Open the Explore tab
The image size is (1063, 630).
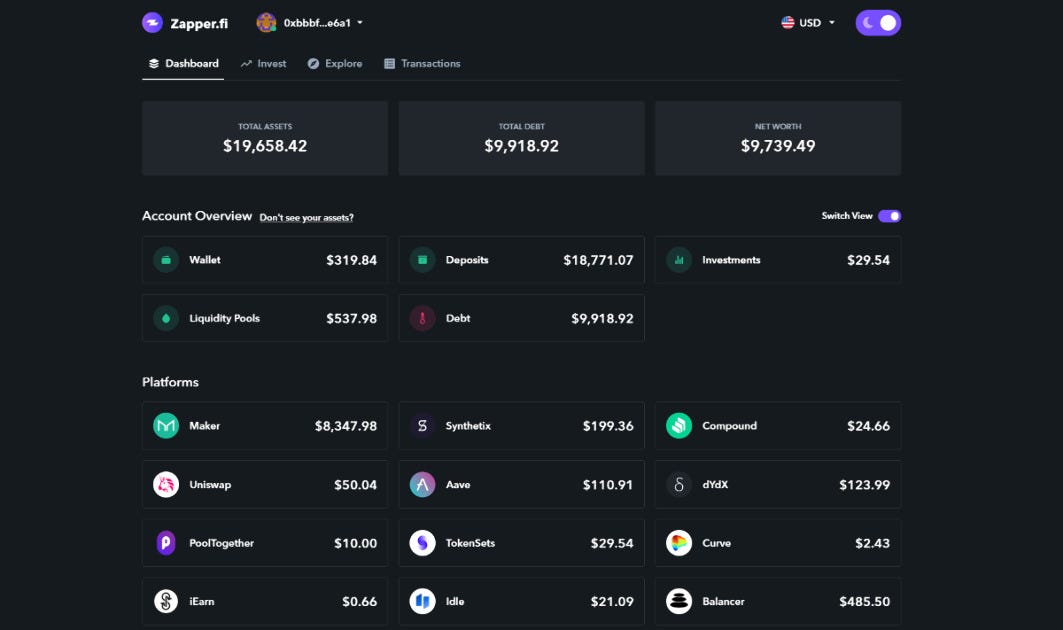tap(335, 63)
